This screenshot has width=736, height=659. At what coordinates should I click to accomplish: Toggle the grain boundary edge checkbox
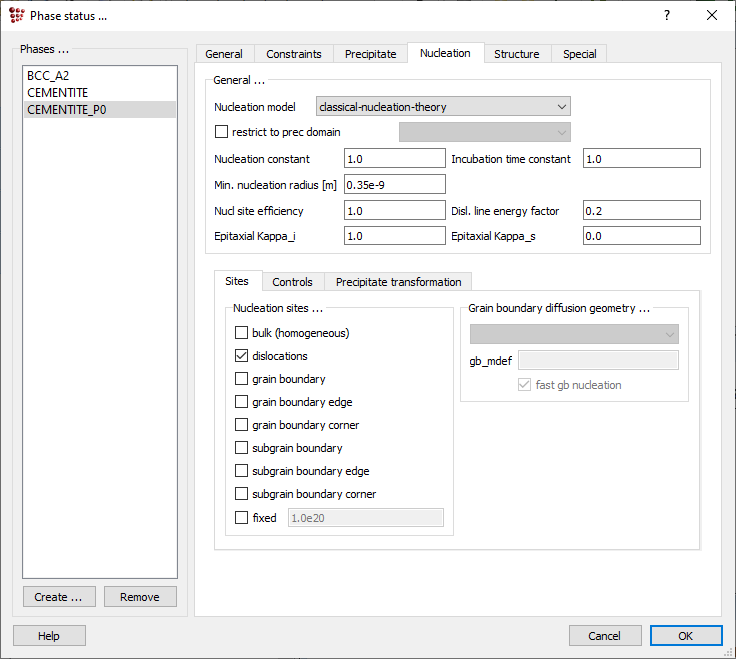[241, 402]
